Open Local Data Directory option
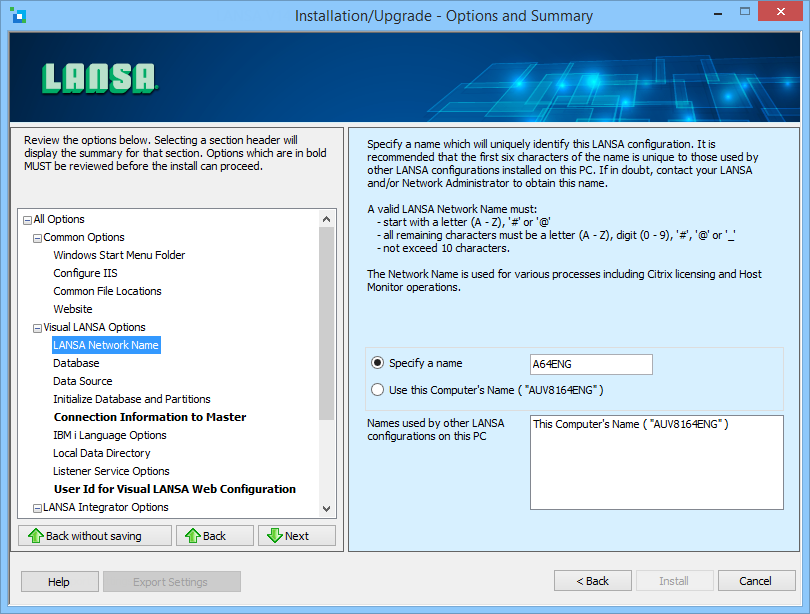The height and width of the screenshot is (614, 810). pos(102,453)
